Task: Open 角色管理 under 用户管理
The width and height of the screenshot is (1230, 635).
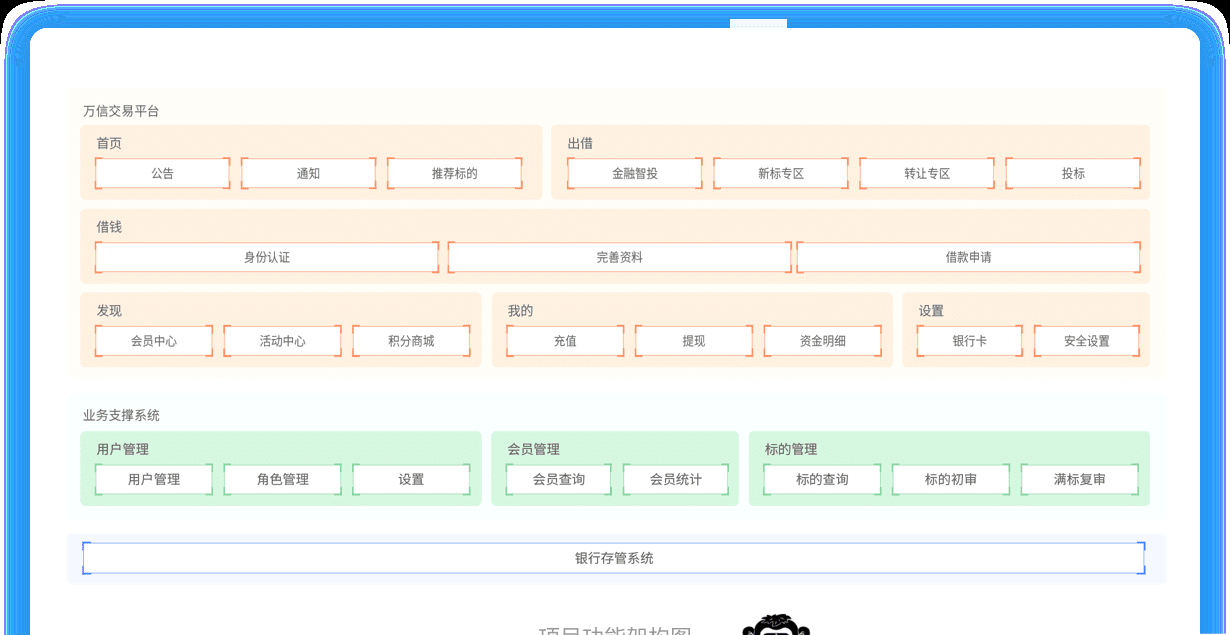Action: (282, 479)
